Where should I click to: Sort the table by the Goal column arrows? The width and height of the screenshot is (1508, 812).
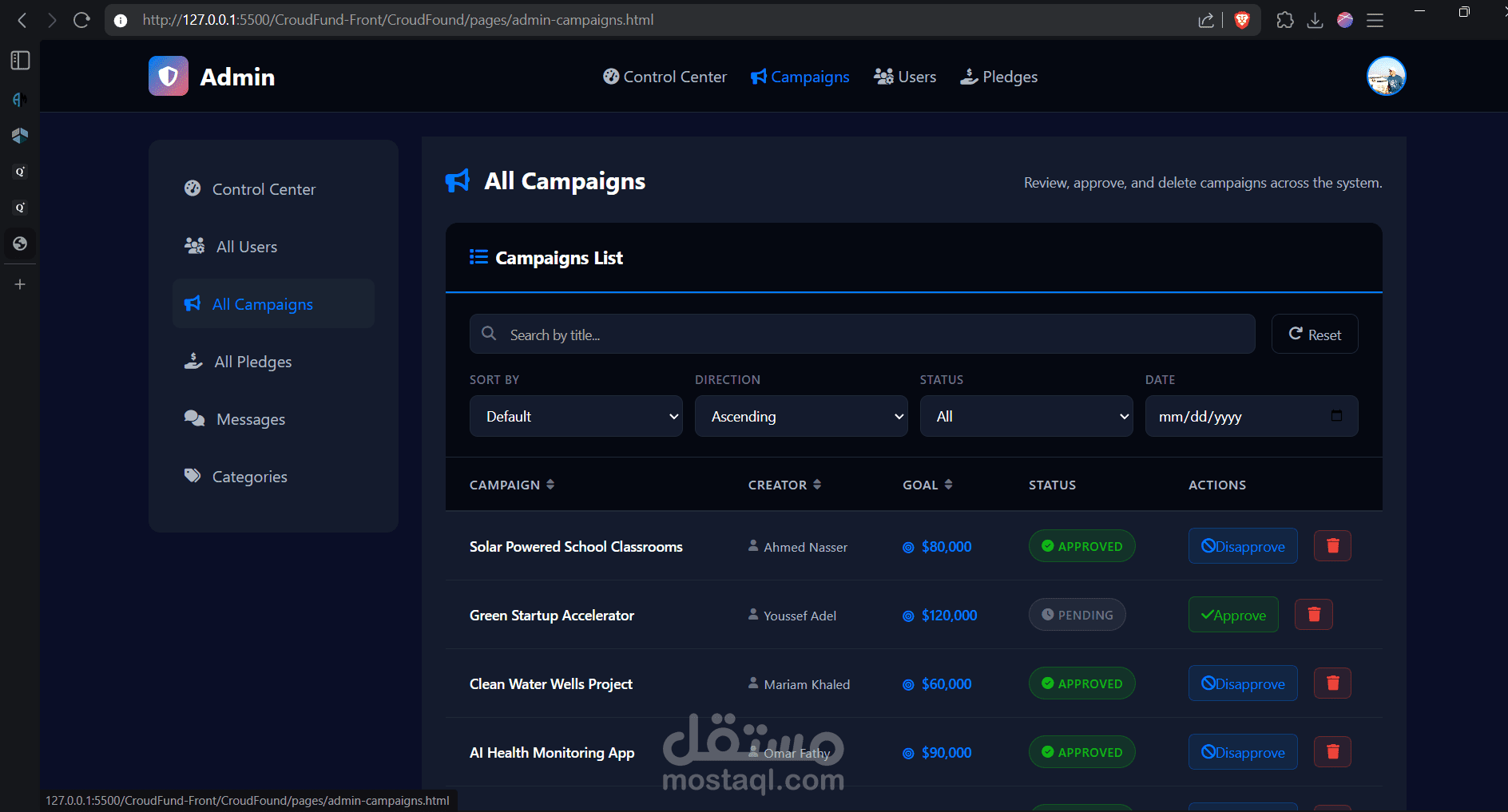click(948, 485)
